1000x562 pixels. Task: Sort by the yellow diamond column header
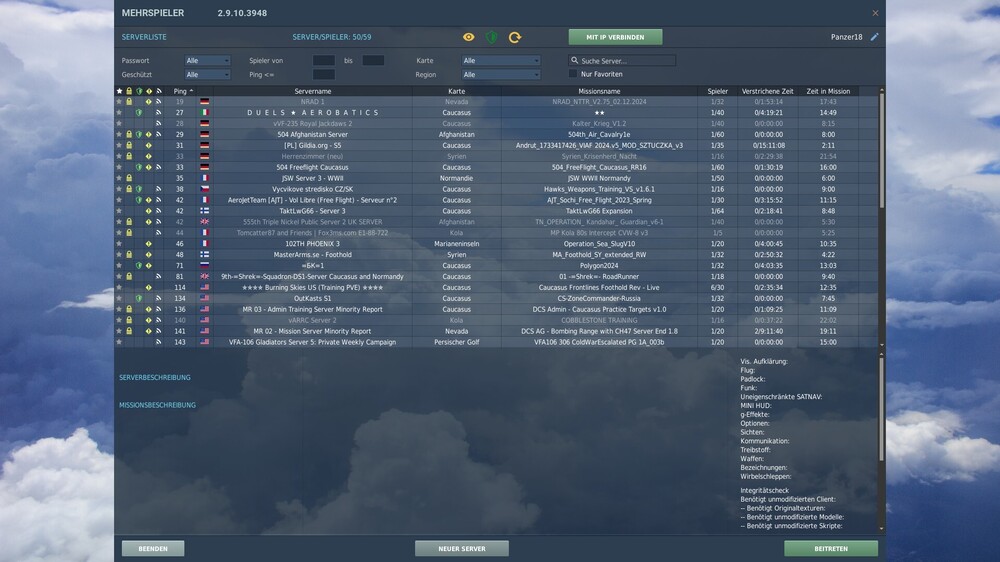pyautogui.click(x=149, y=91)
